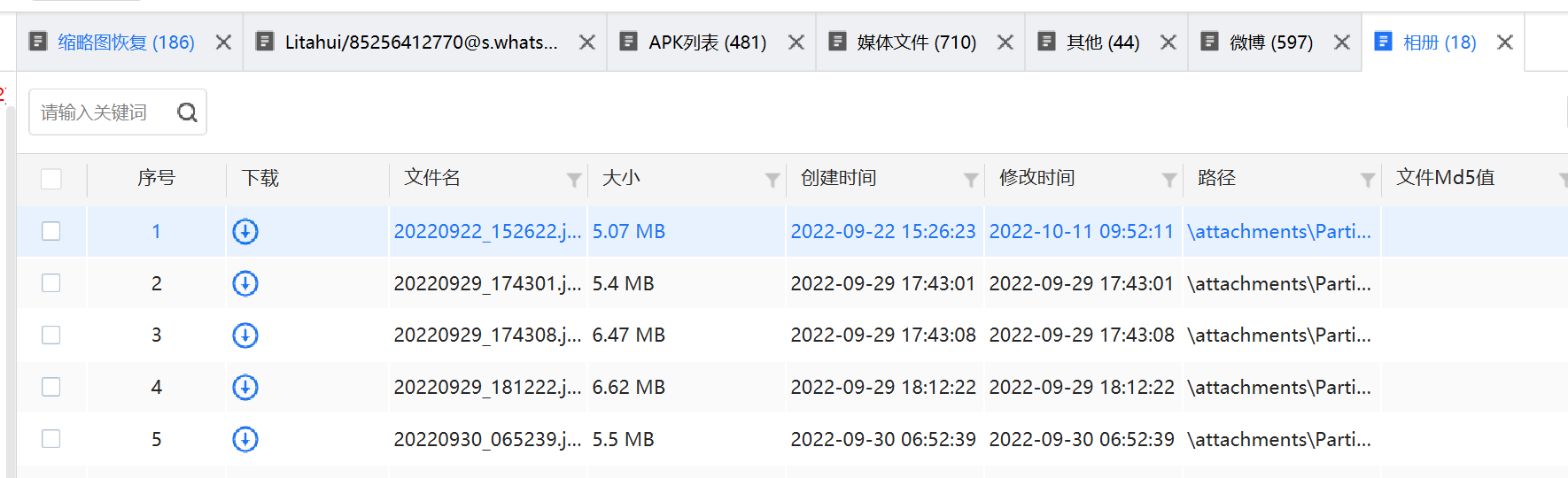Click the 修改时间 column header
The width and height of the screenshot is (1568, 478).
[1036, 178]
